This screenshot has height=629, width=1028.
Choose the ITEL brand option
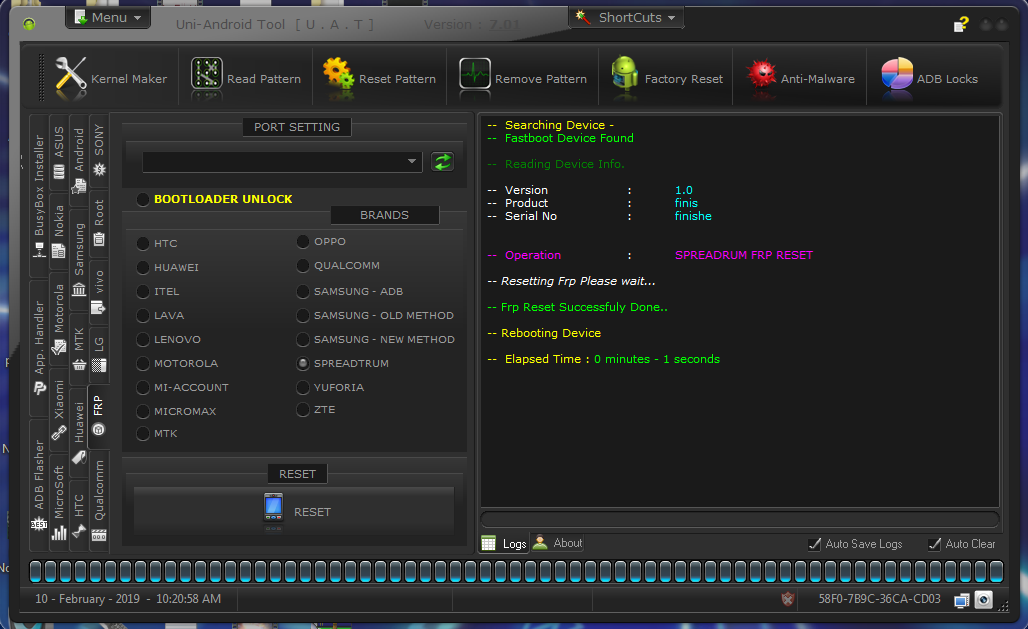[x=158, y=291]
